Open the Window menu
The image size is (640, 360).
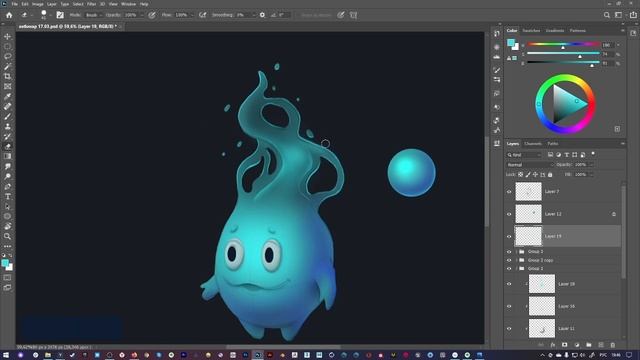[128, 4]
